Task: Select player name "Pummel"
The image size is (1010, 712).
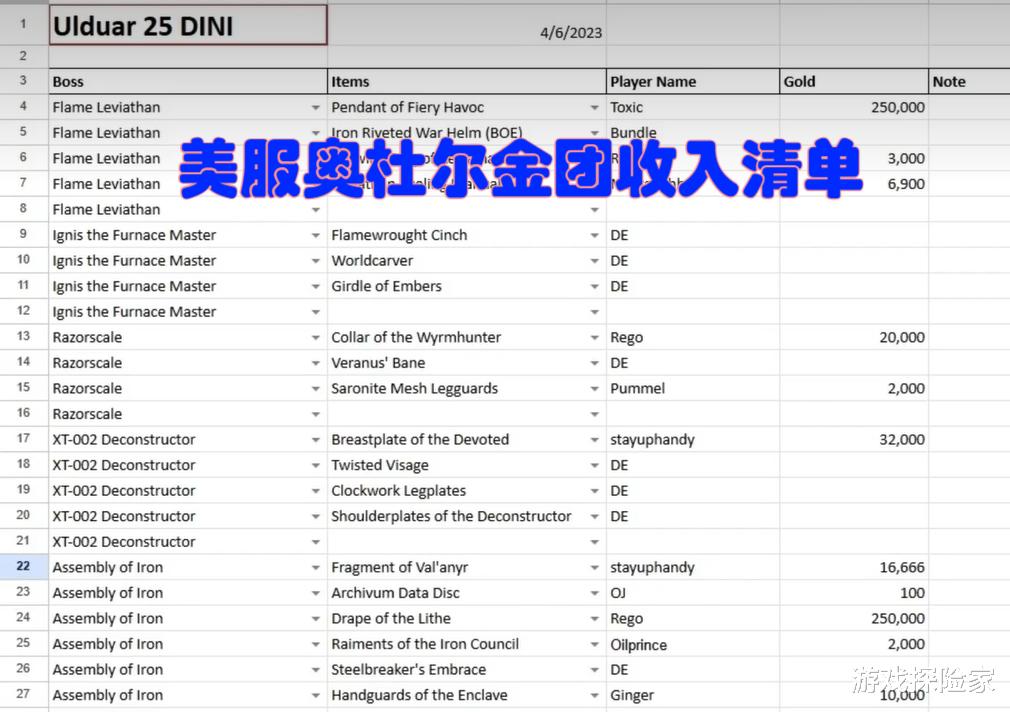Action: pos(693,389)
